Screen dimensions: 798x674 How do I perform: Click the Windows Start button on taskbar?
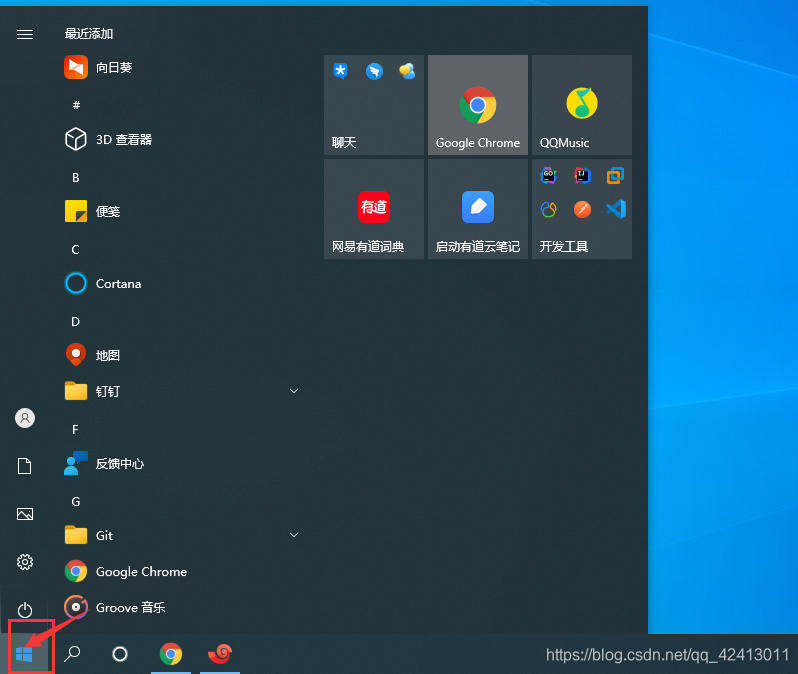24,654
